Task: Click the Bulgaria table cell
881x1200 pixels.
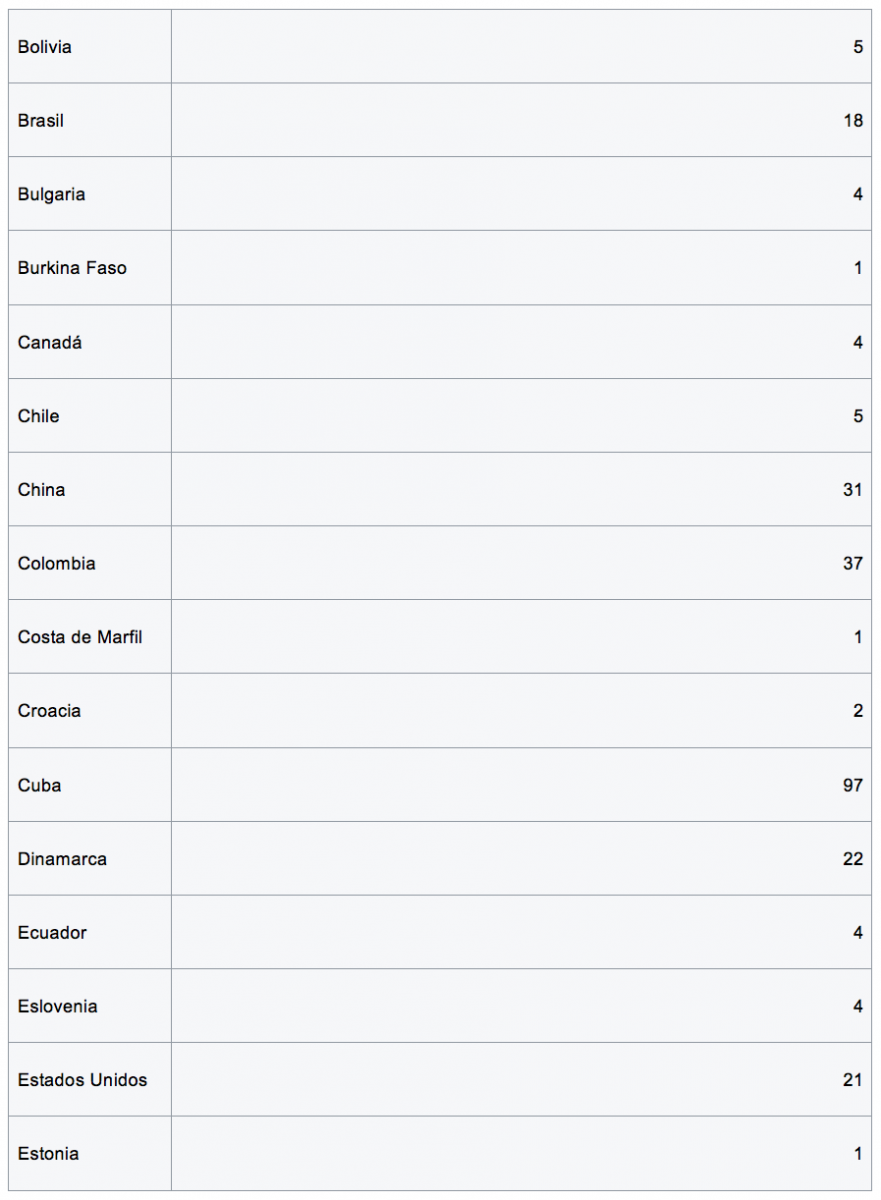Action: (51, 195)
